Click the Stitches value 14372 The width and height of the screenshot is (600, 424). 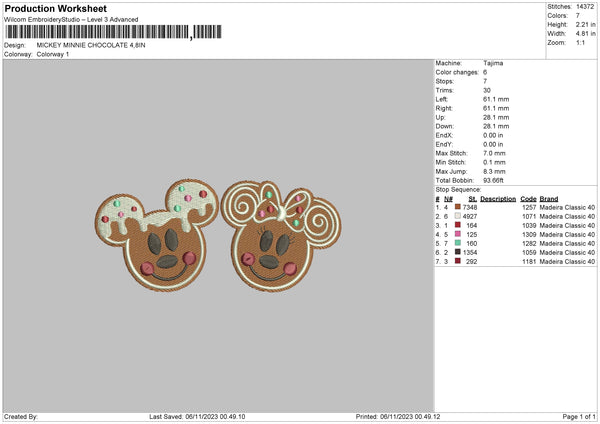[x=585, y=7]
